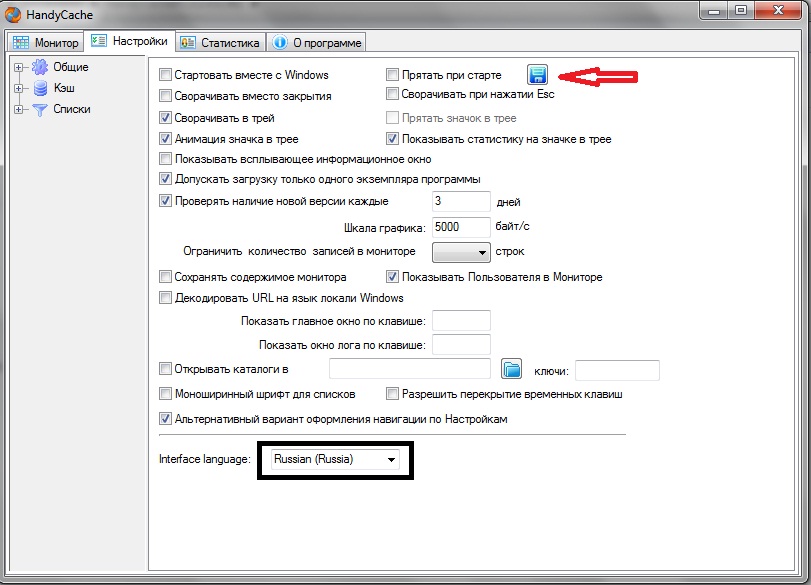Viewport: 811px width, 585px height.
Task: Select the Списки tree item label
Action: (72, 110)
